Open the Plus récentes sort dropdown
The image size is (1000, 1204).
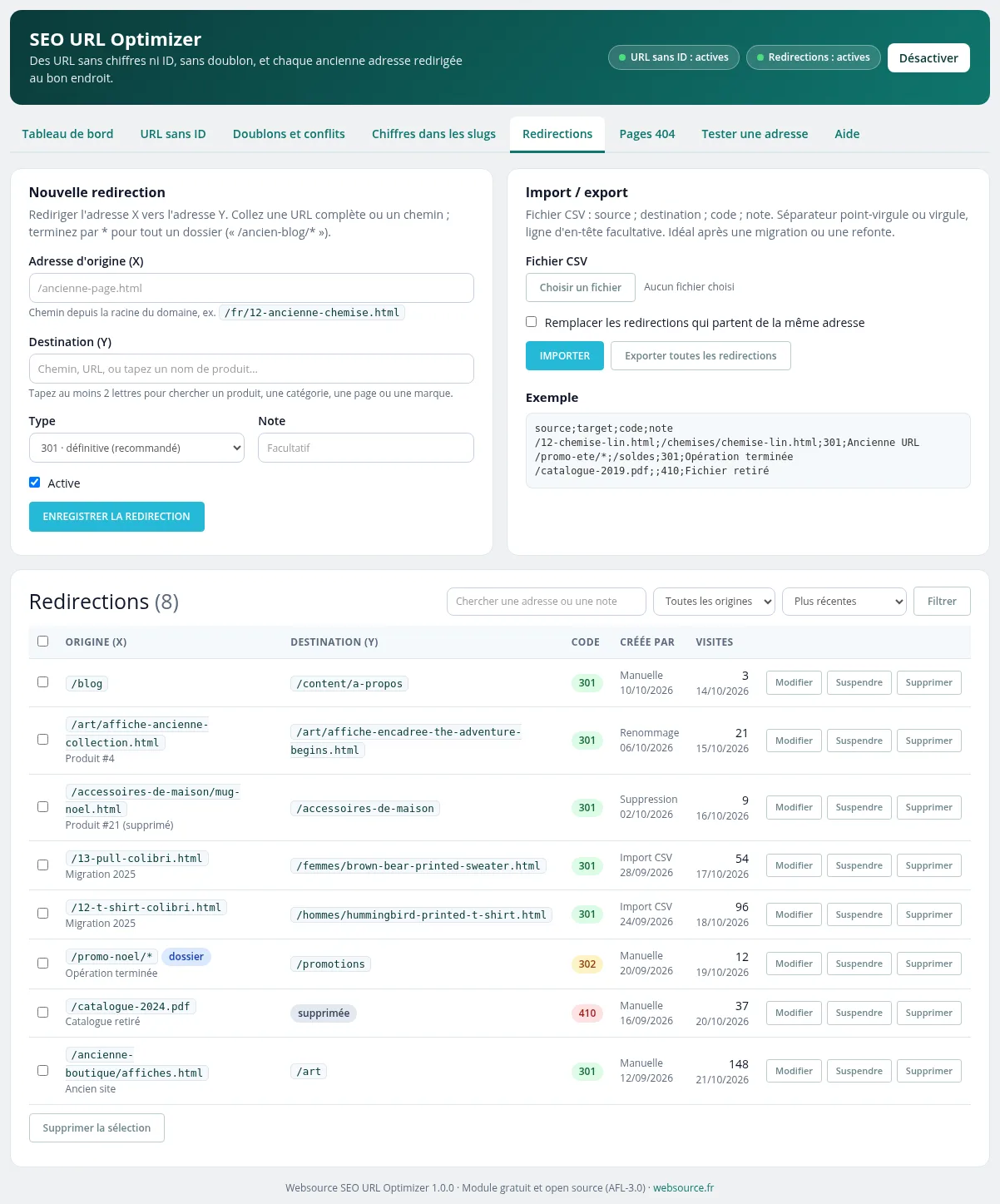pyautogui.click(x=844, y=602)
